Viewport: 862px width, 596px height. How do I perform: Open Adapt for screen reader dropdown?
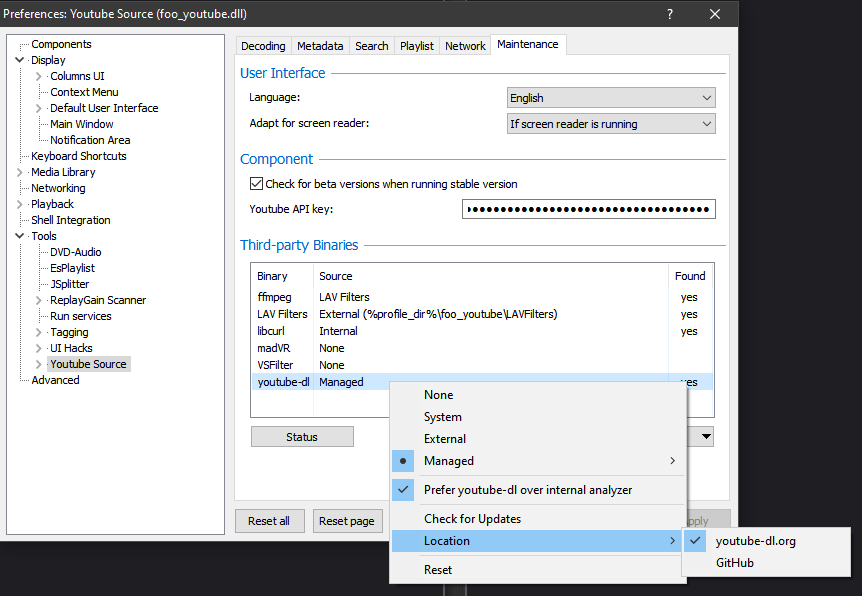[x=611, y=124]
